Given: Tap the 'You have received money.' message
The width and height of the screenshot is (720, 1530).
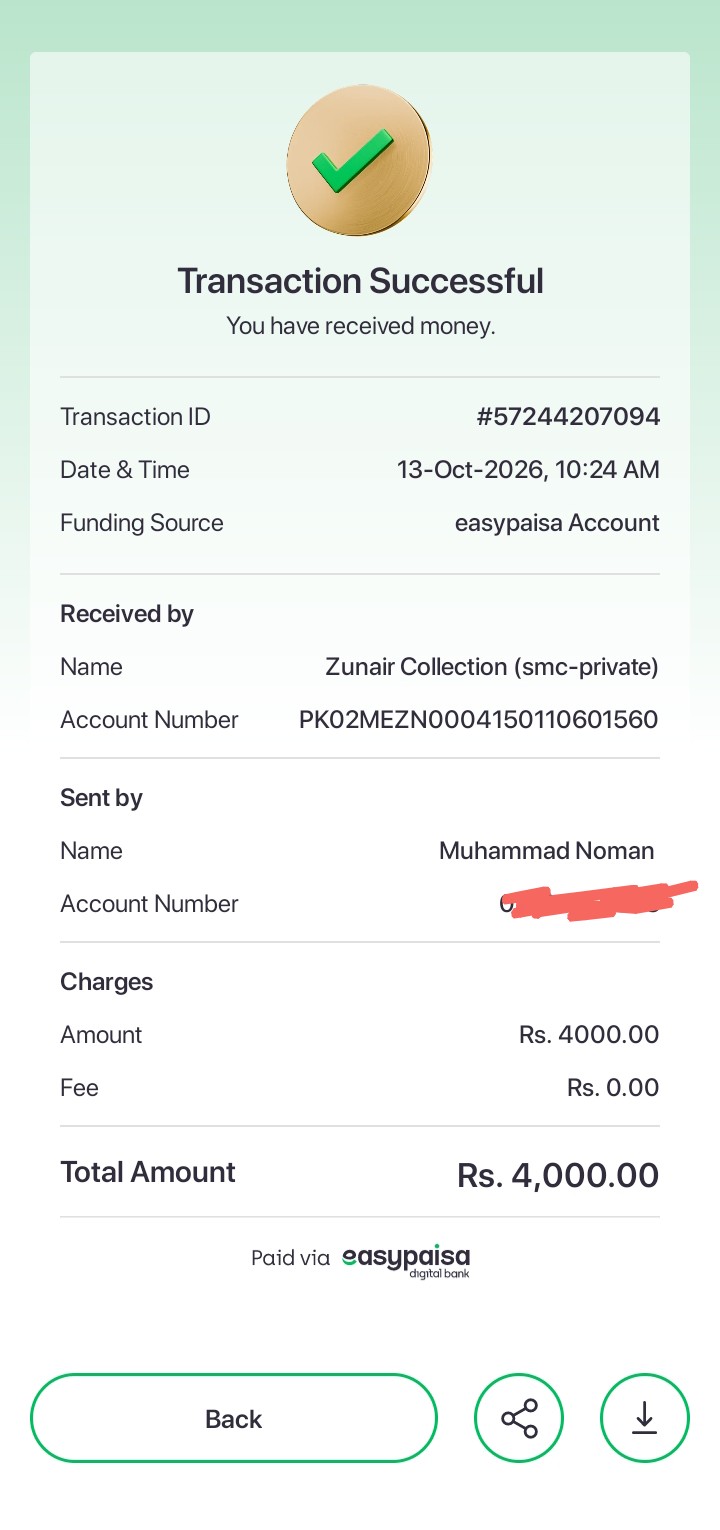Looking at the screenshot, I should [x=360, y=326].
